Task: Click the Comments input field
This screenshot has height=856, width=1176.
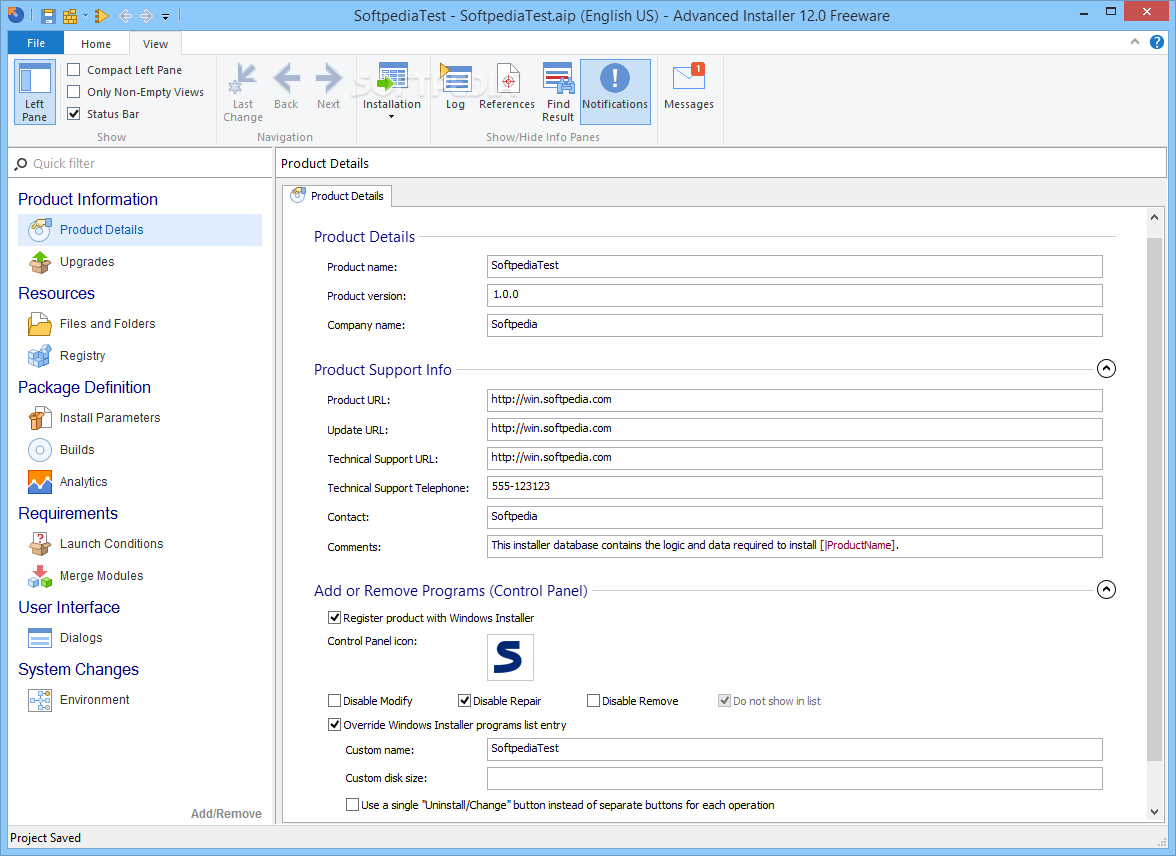Action: pos(794,546)
